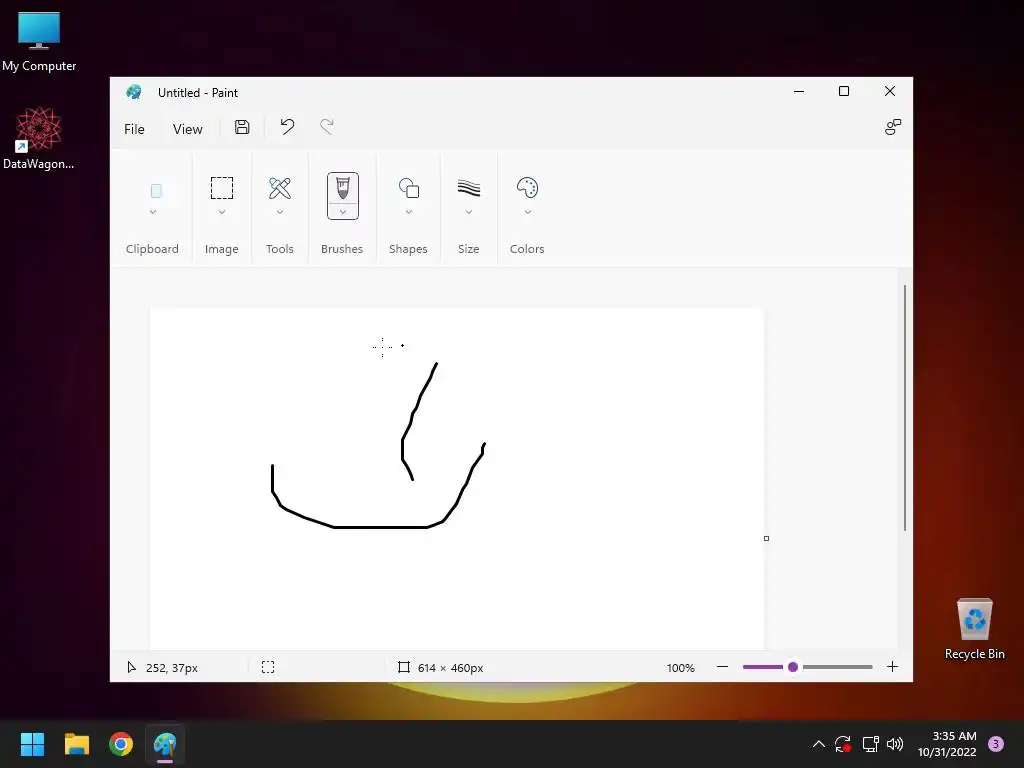Click the Size label
This screenshot has height=768, width=1024.
tap(468, 249)
